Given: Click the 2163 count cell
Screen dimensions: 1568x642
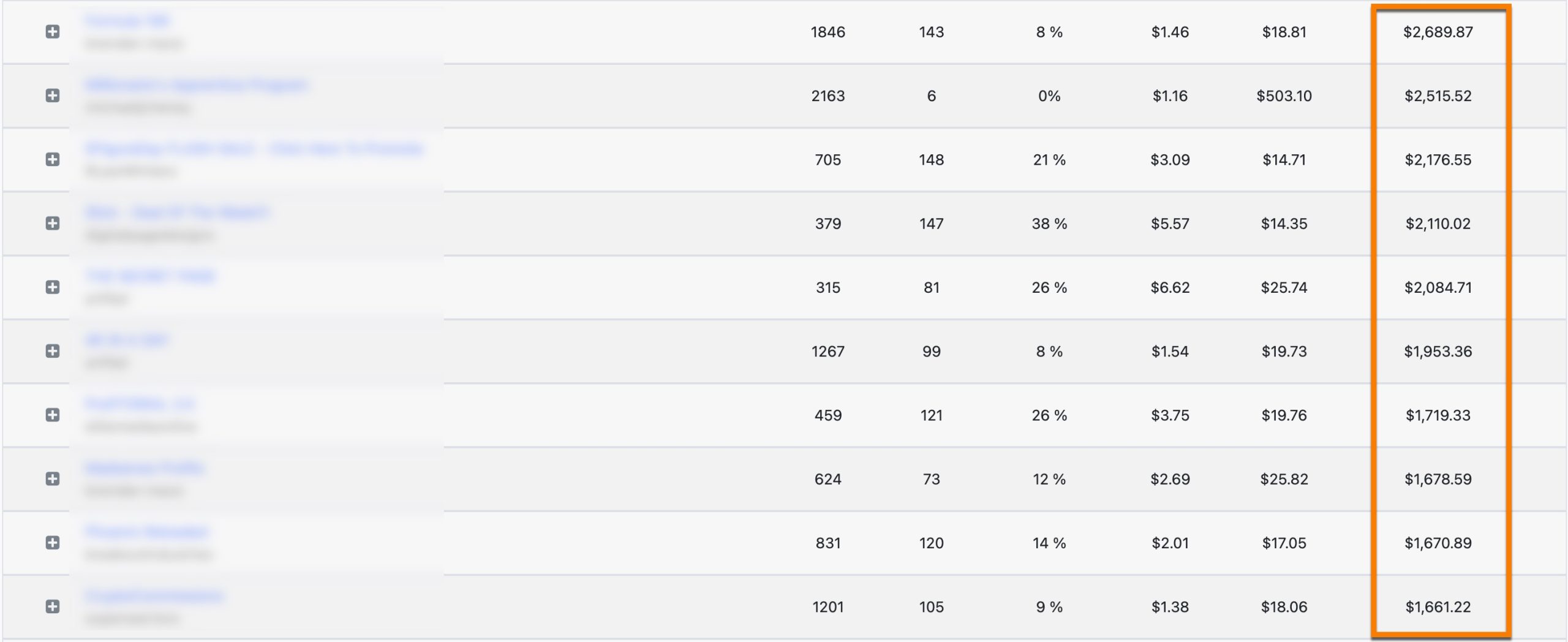Looking at the screenshot, I should [827, 96].
